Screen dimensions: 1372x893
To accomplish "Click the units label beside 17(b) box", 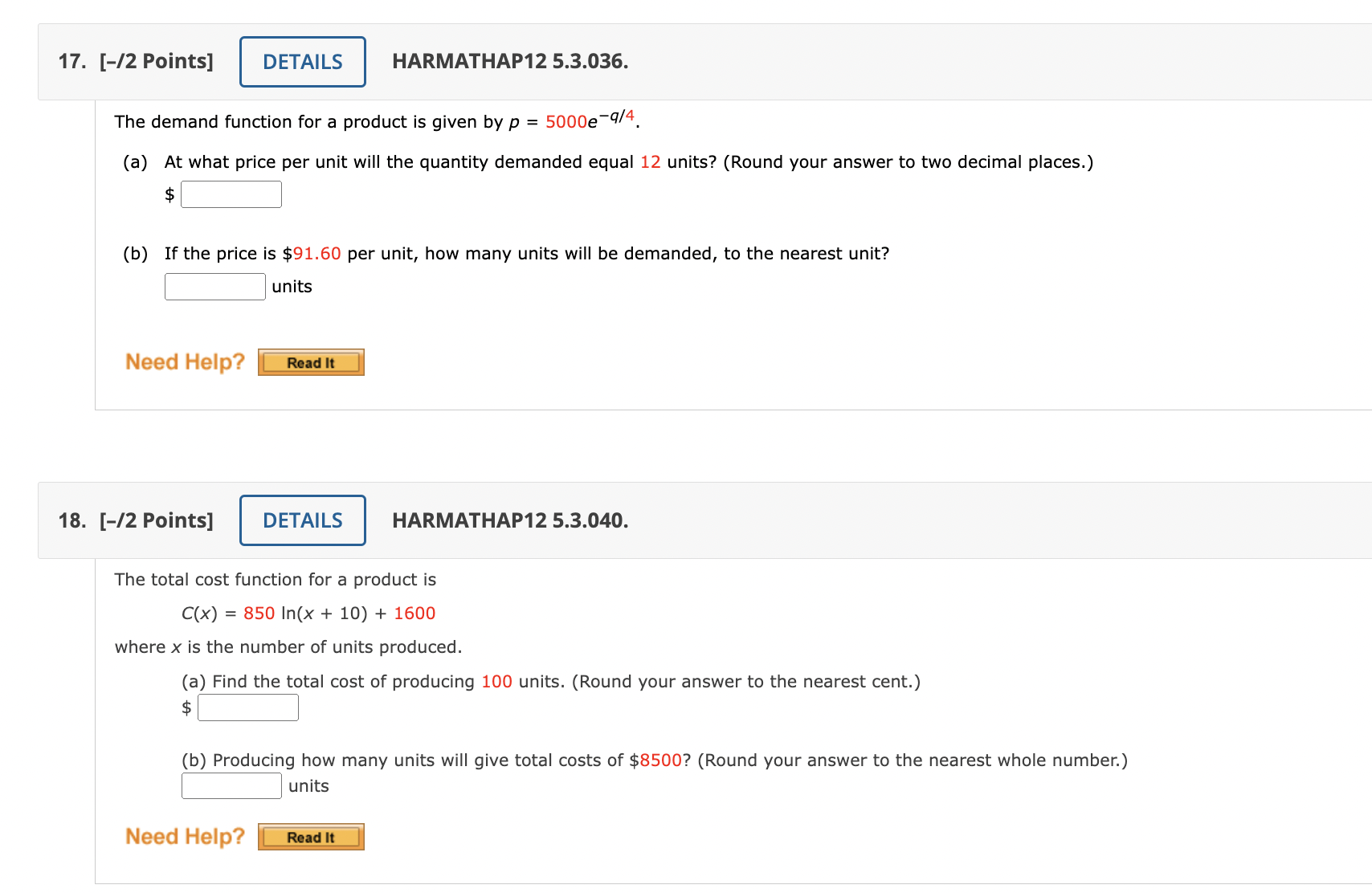I will coord(292,286).
